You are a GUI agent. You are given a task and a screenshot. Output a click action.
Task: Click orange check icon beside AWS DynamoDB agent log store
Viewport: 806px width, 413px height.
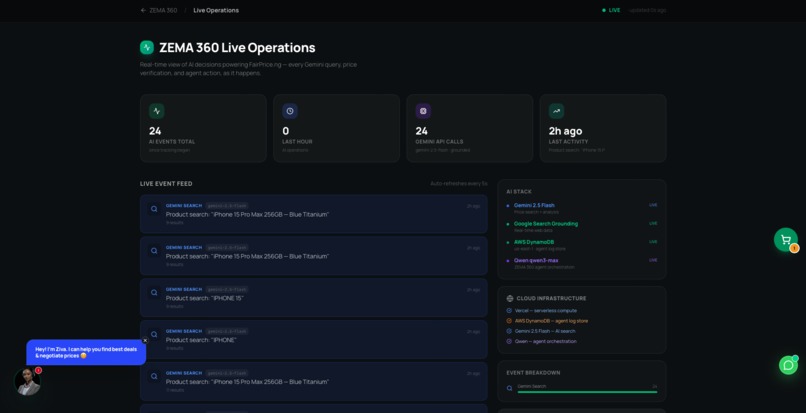(x=509, y=321)
